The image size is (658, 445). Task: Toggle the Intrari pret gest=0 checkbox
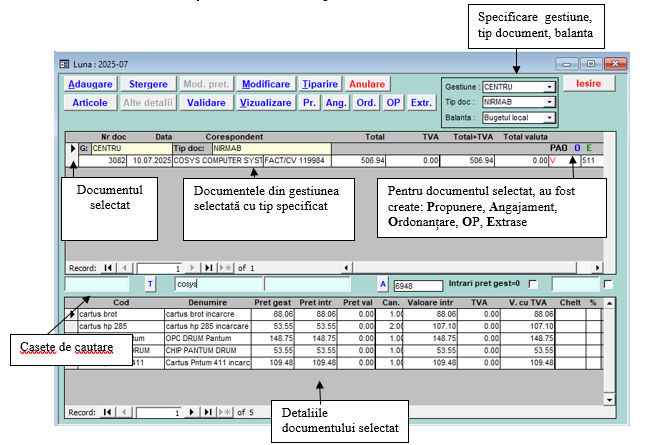532,284
